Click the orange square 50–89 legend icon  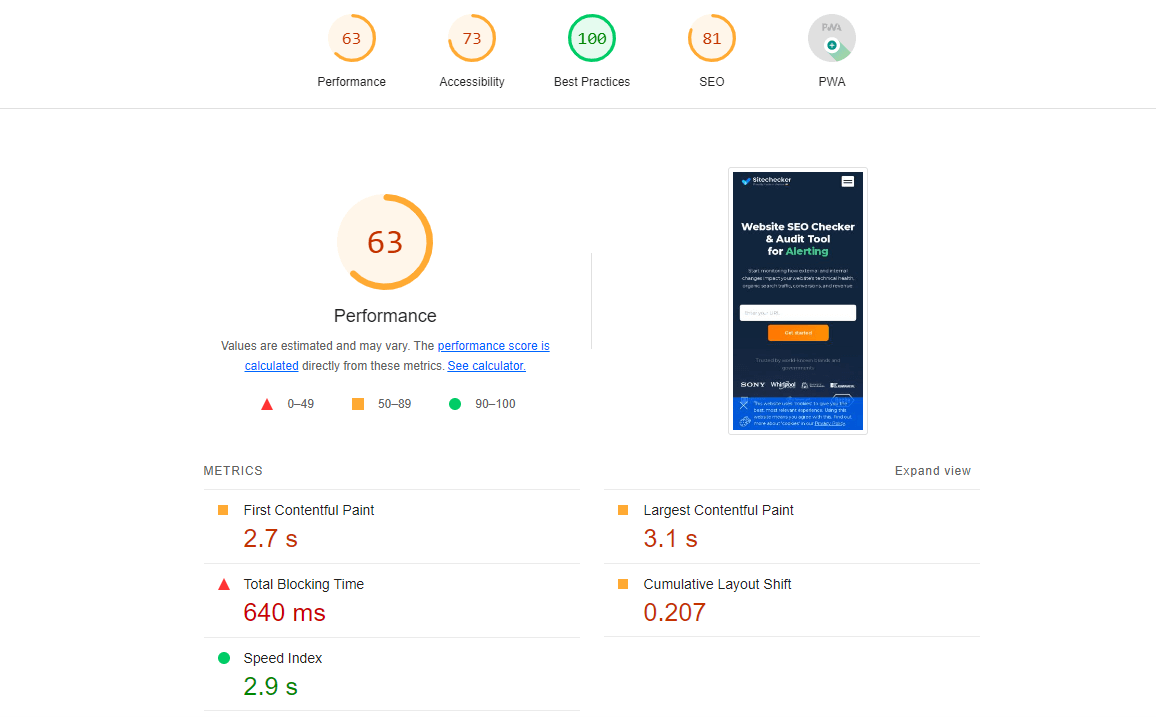tap(358, 404)
